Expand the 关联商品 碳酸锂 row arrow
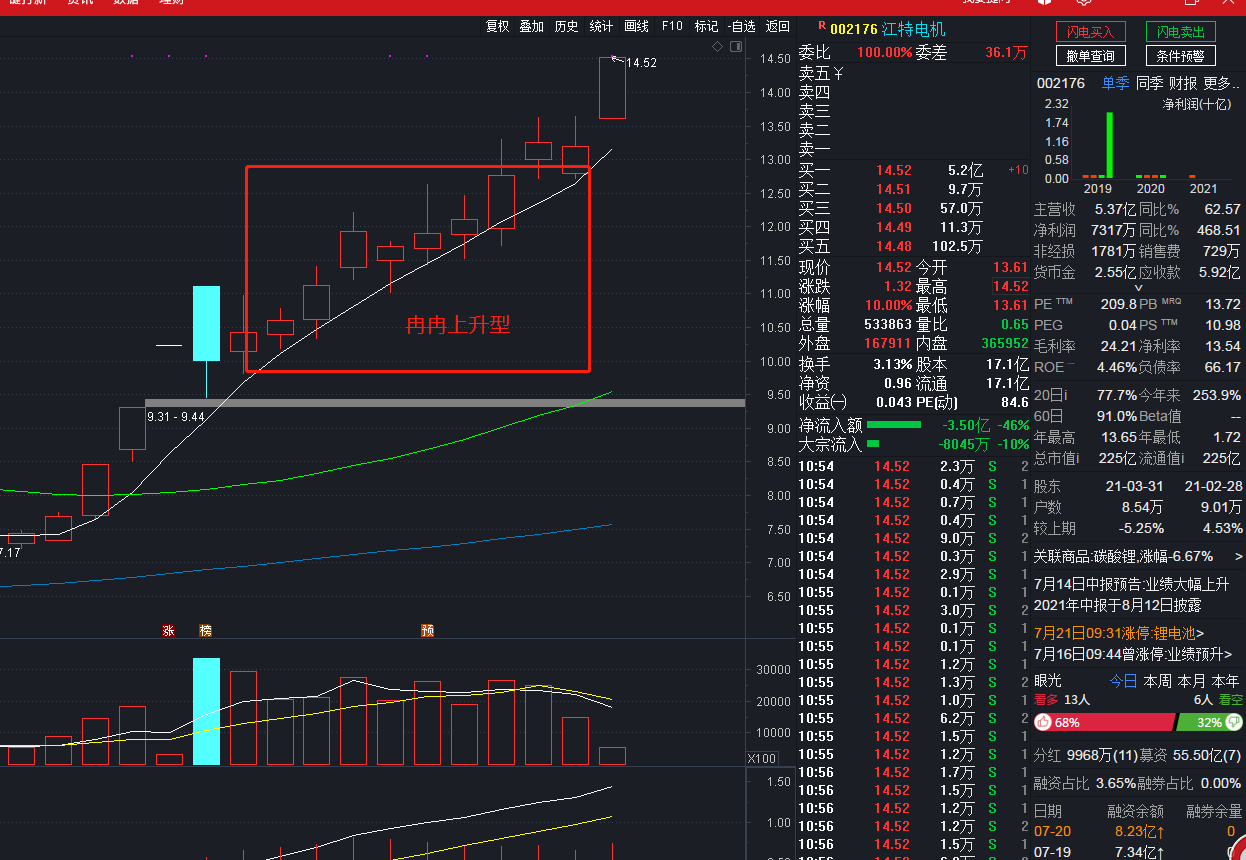The height and width of the screenshot is (860, 1246). (x=1239, y=556)
